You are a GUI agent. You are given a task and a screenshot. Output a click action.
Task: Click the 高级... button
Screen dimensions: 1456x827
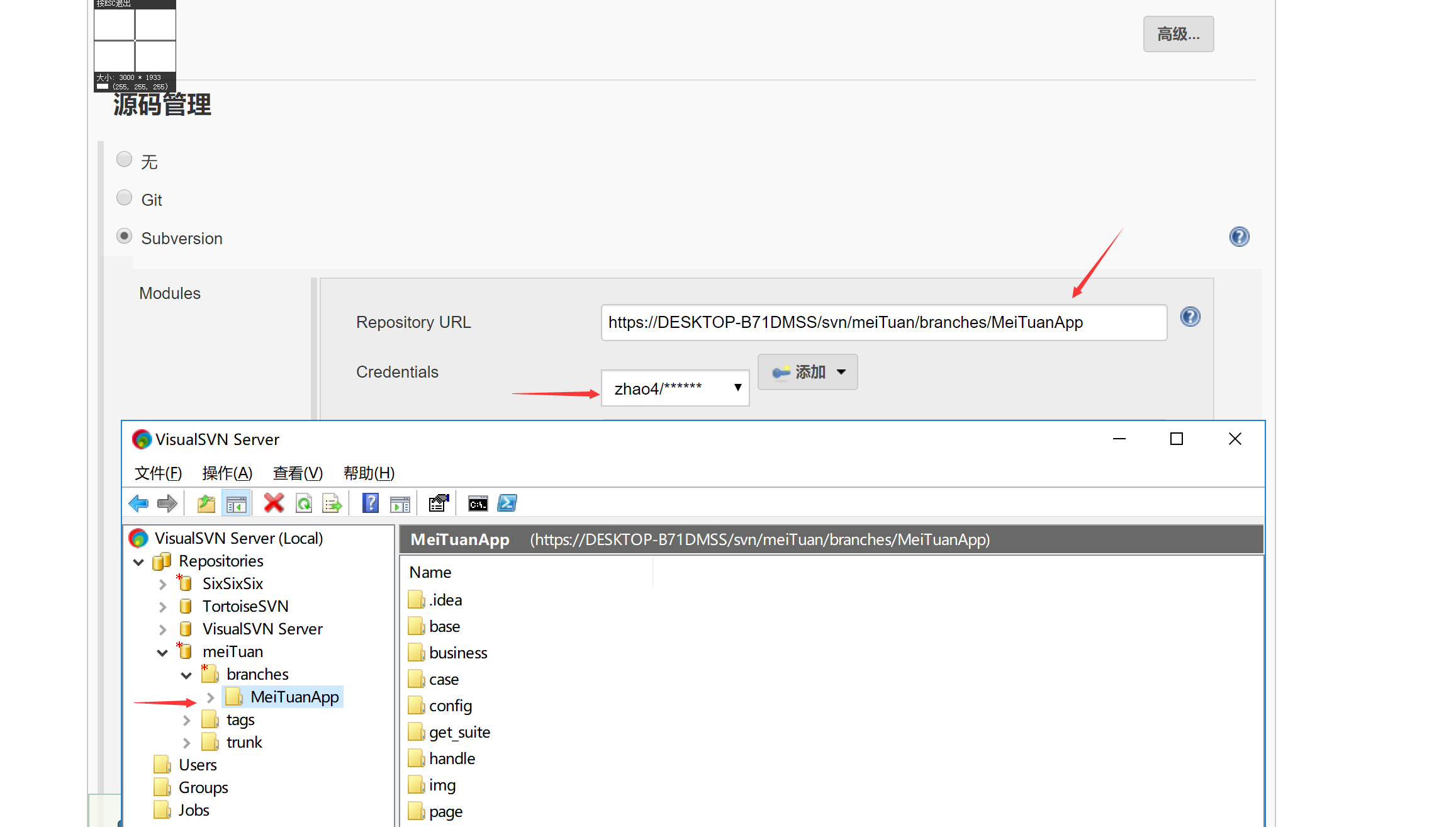pos(1178,34)
